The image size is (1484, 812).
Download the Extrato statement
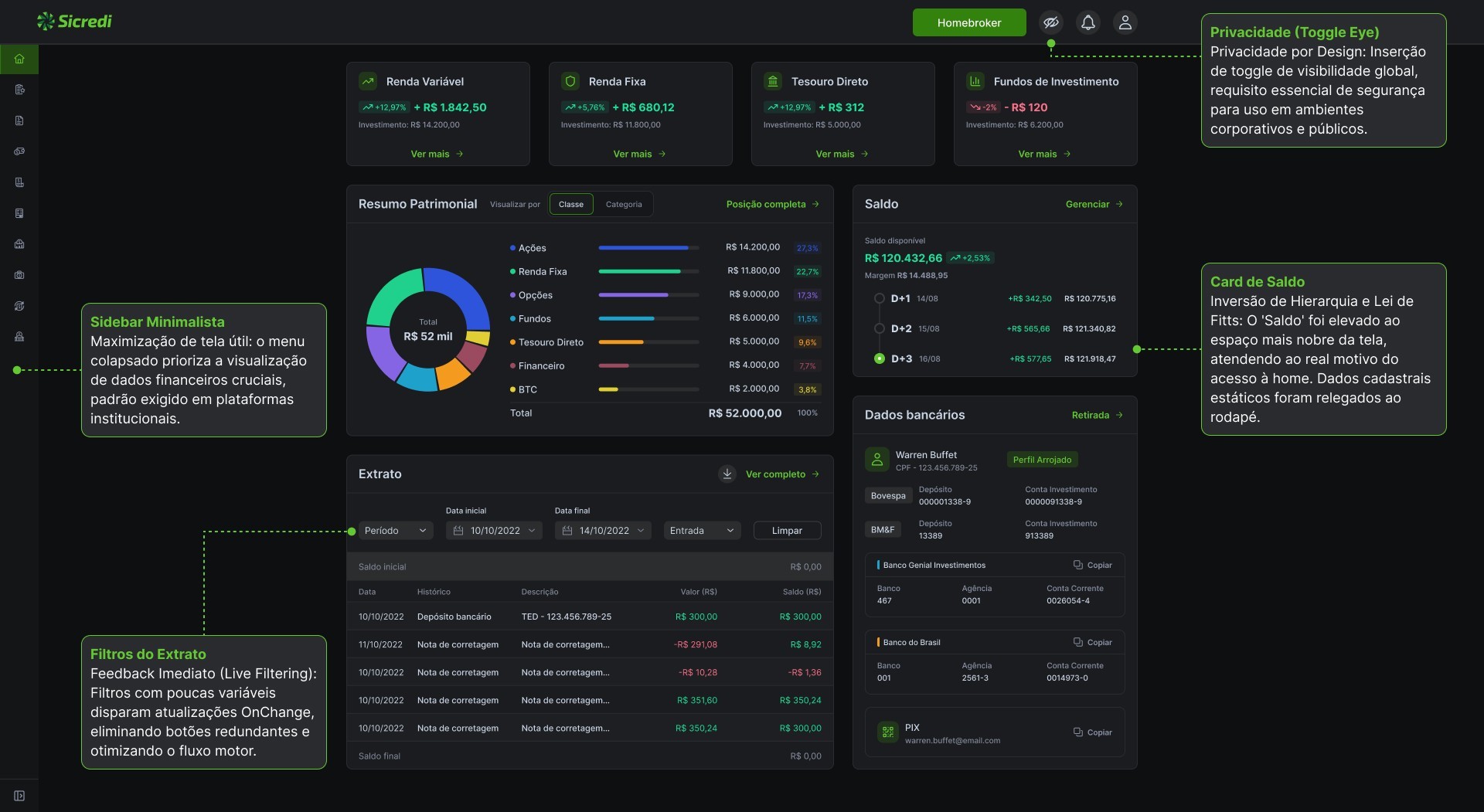[727, 474]
